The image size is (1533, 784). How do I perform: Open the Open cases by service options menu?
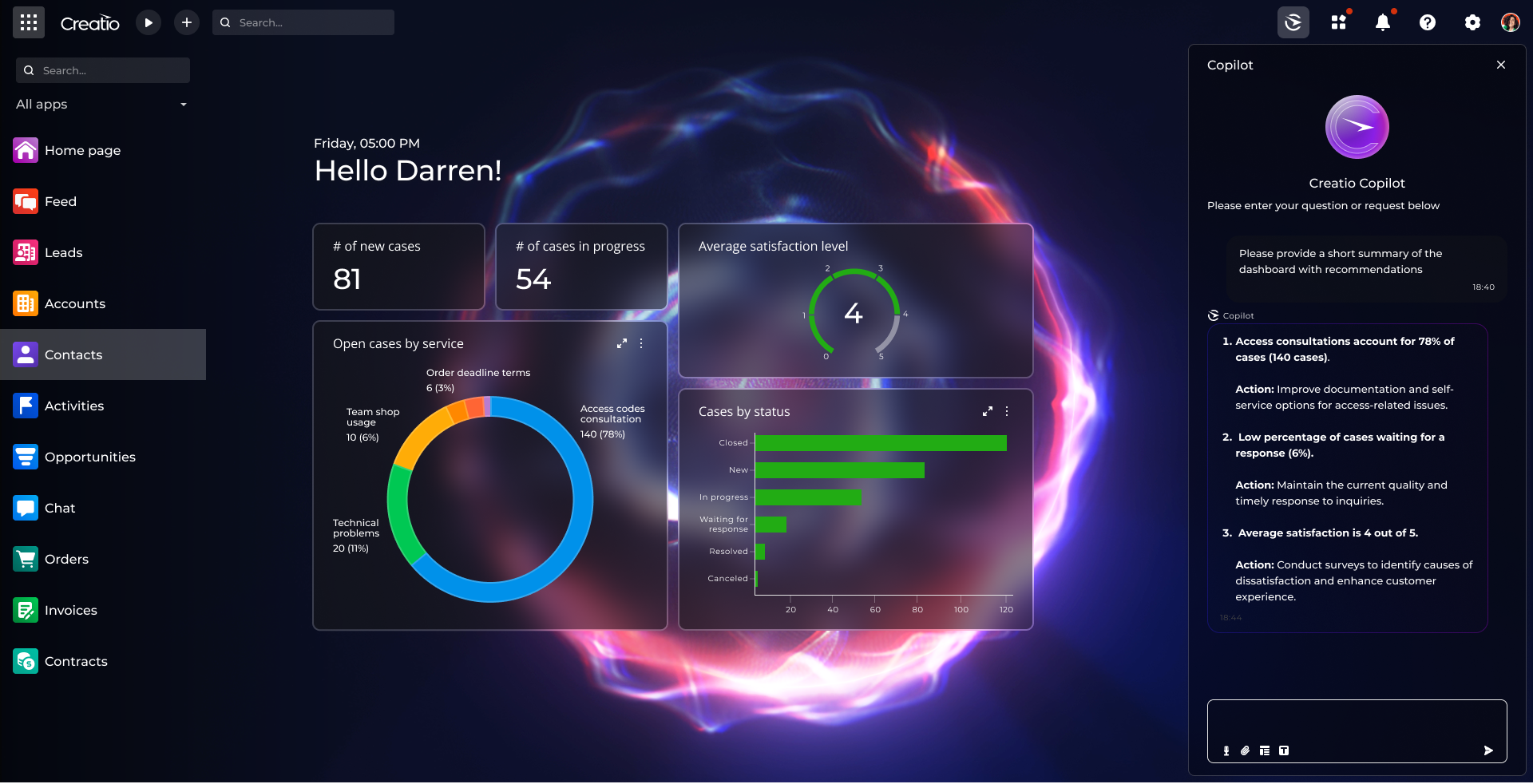click(x=642, y=344)
